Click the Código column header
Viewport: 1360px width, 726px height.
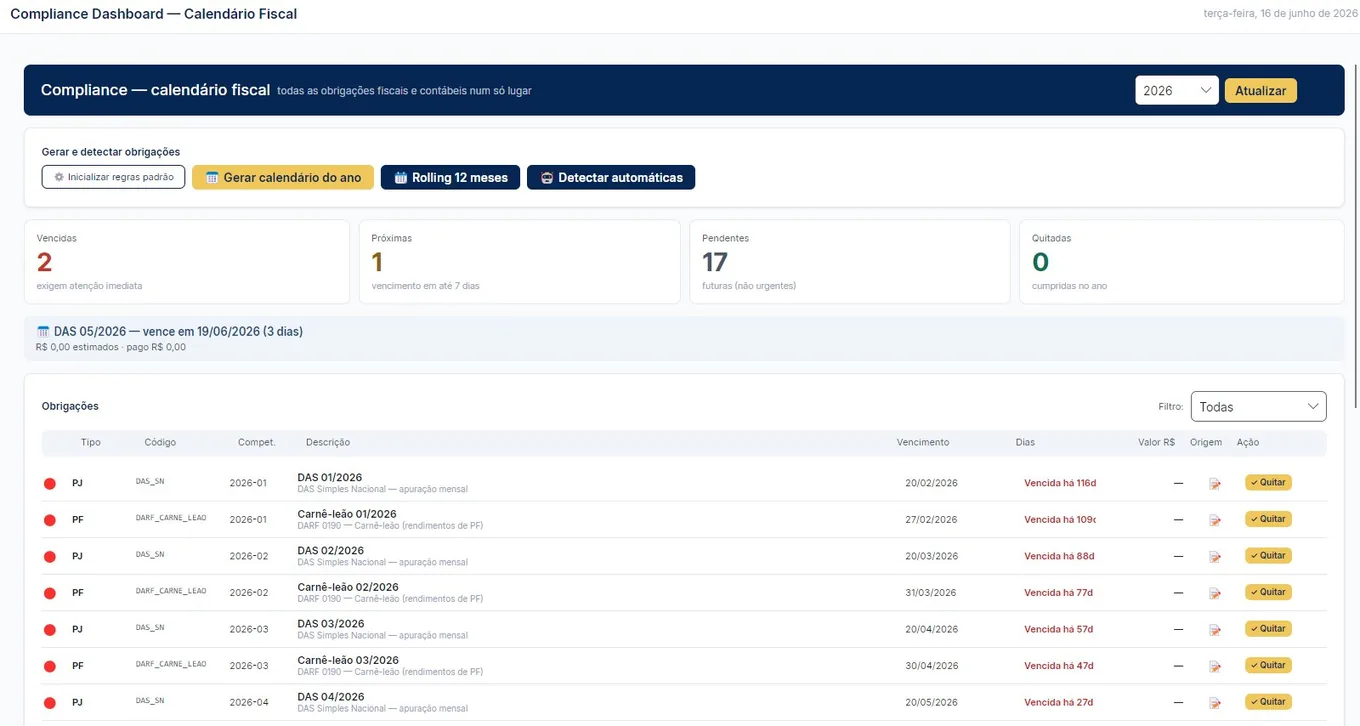(160, 442)
